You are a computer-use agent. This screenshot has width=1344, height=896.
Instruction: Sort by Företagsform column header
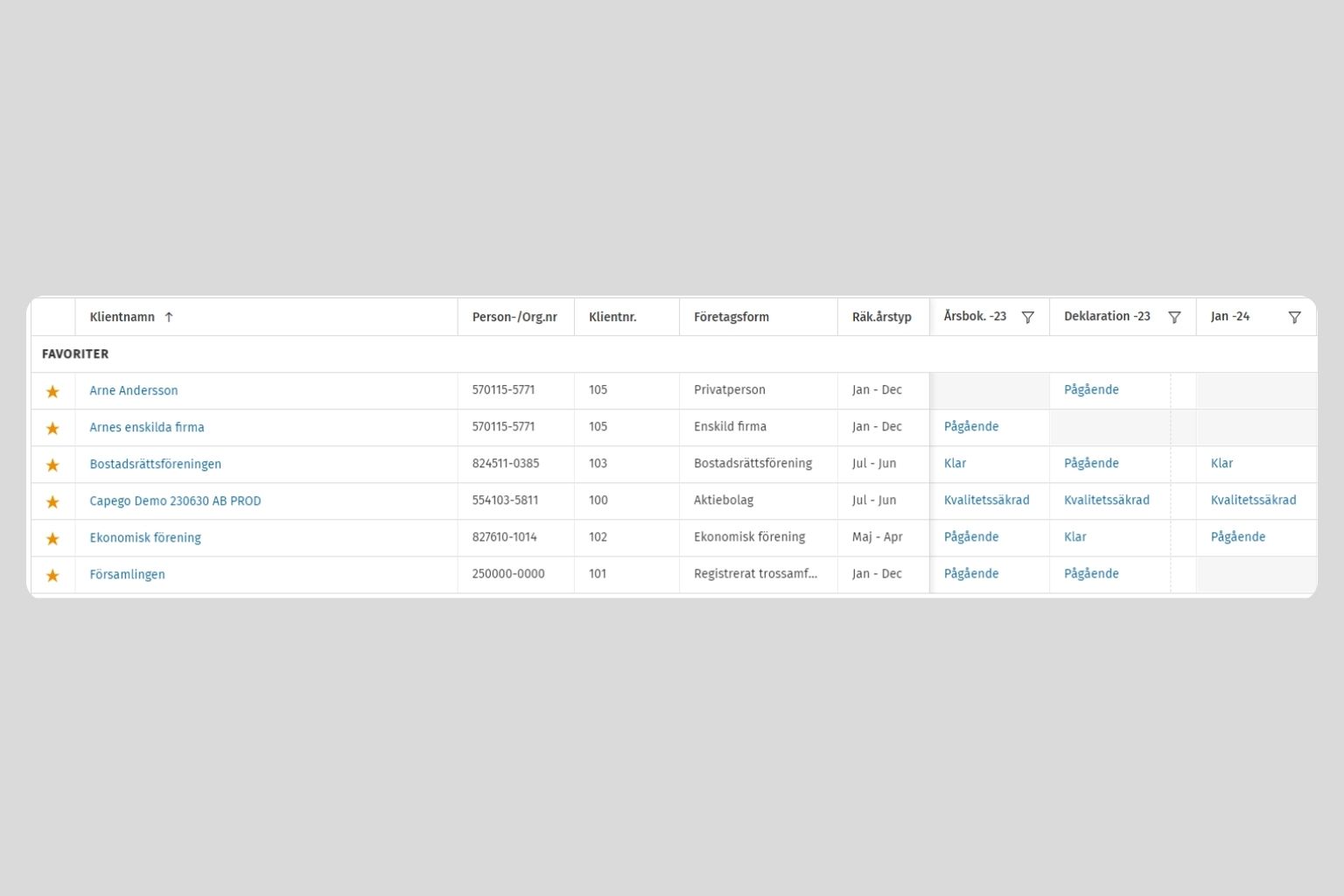click(x=731, y=317)
